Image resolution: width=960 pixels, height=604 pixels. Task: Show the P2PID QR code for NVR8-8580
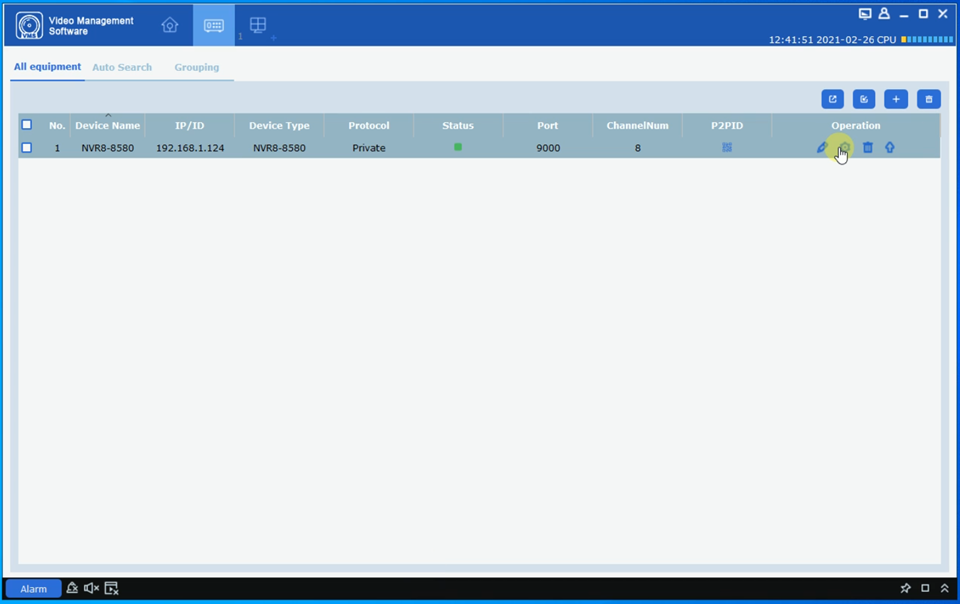[727, 147]
